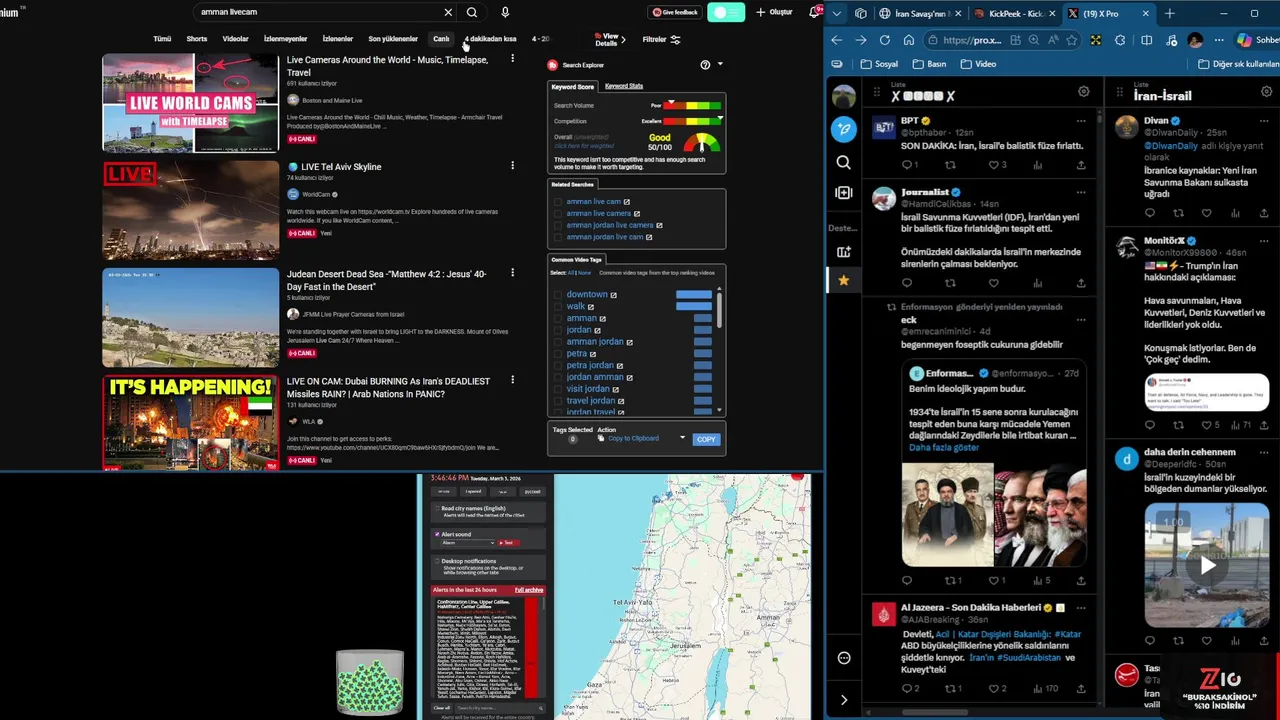Viewport: 1280px width, 720px height.
Task: Open Filtreler filter options
Action: point(661,40)
